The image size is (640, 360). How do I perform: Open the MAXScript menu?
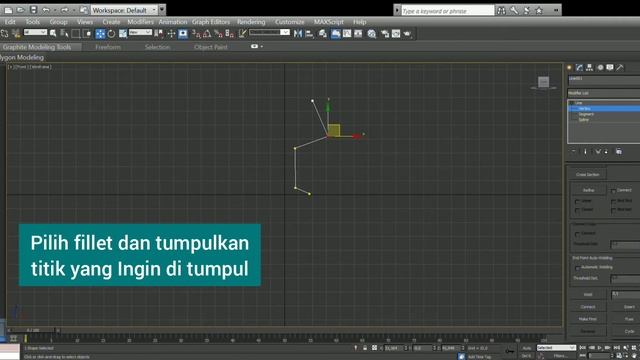click(329, 22)
